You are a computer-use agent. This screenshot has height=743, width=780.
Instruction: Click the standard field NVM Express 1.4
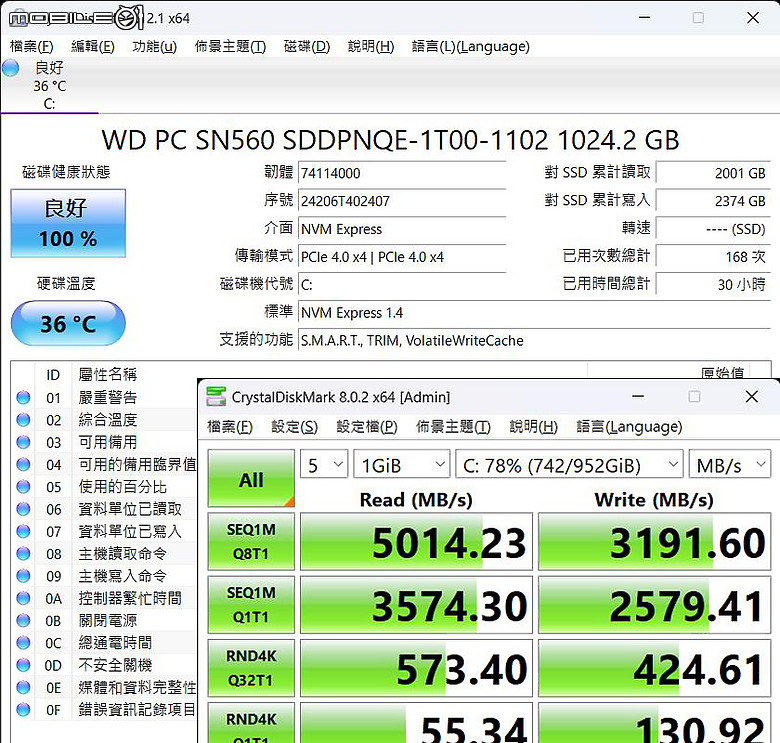tap(534, 313)
